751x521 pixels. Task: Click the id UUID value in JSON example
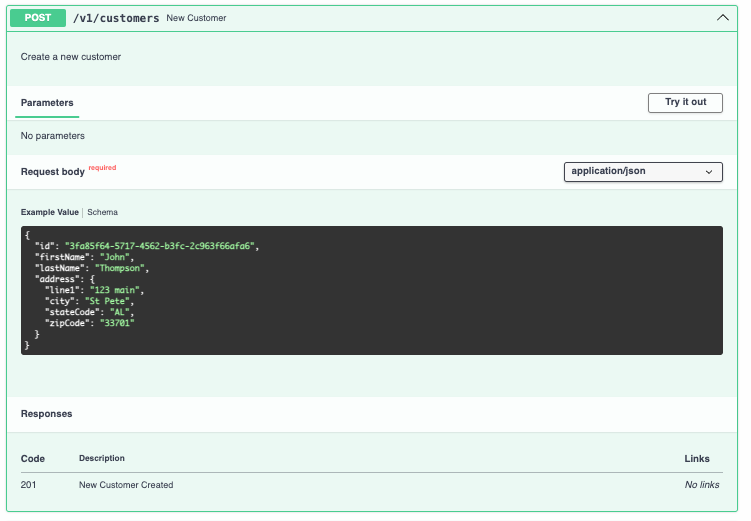tap(160, 245)
